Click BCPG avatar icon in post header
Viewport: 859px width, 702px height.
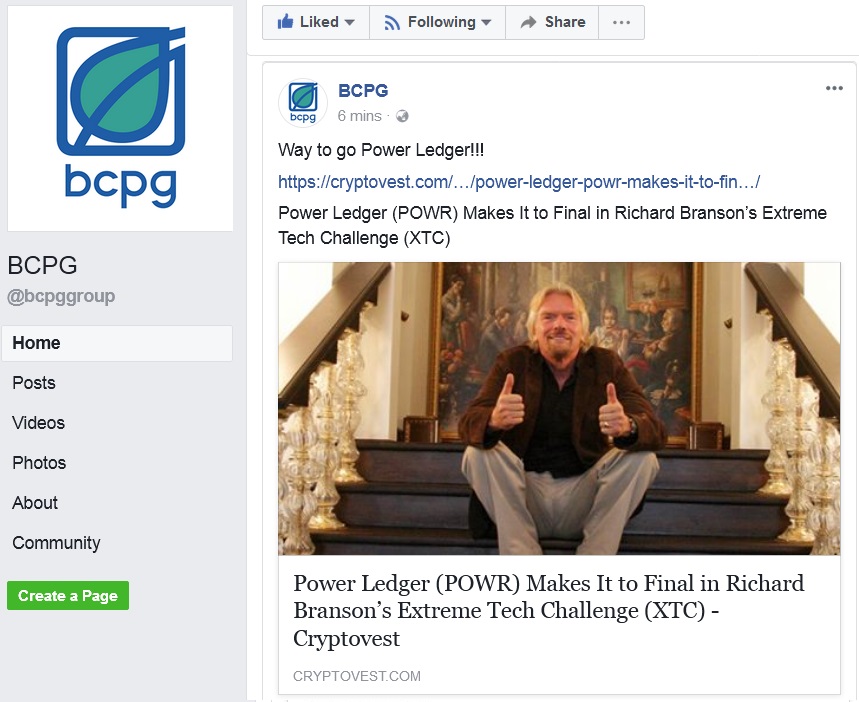coord(303,102)
